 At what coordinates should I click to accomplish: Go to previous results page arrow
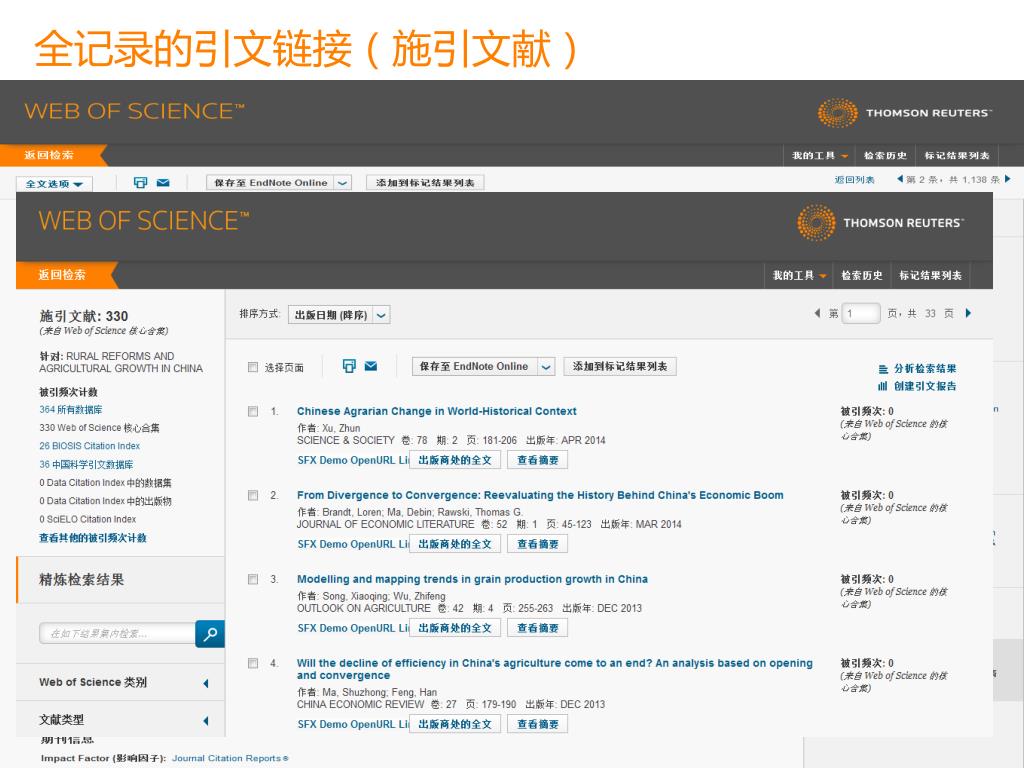[x=816, y=313]
